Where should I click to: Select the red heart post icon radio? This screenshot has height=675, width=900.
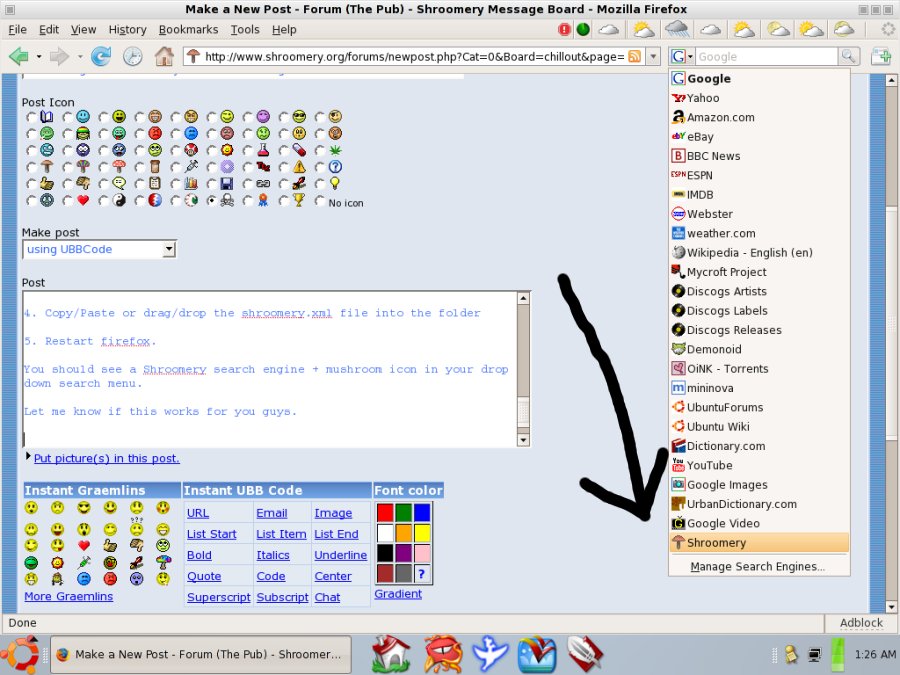coord(68,201)
